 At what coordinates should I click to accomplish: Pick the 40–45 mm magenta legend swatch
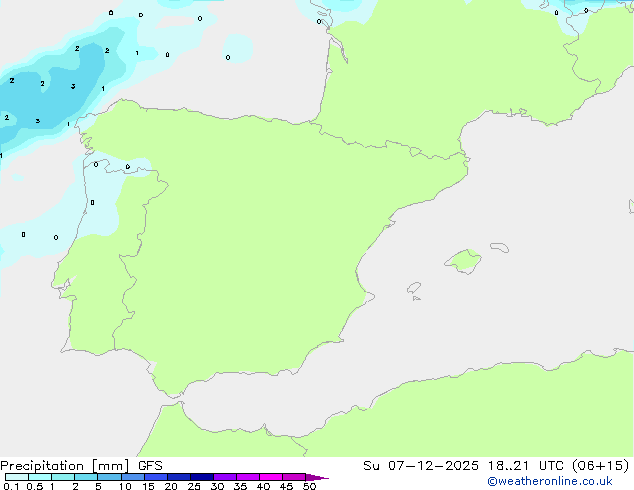click(x=271, y=477)
